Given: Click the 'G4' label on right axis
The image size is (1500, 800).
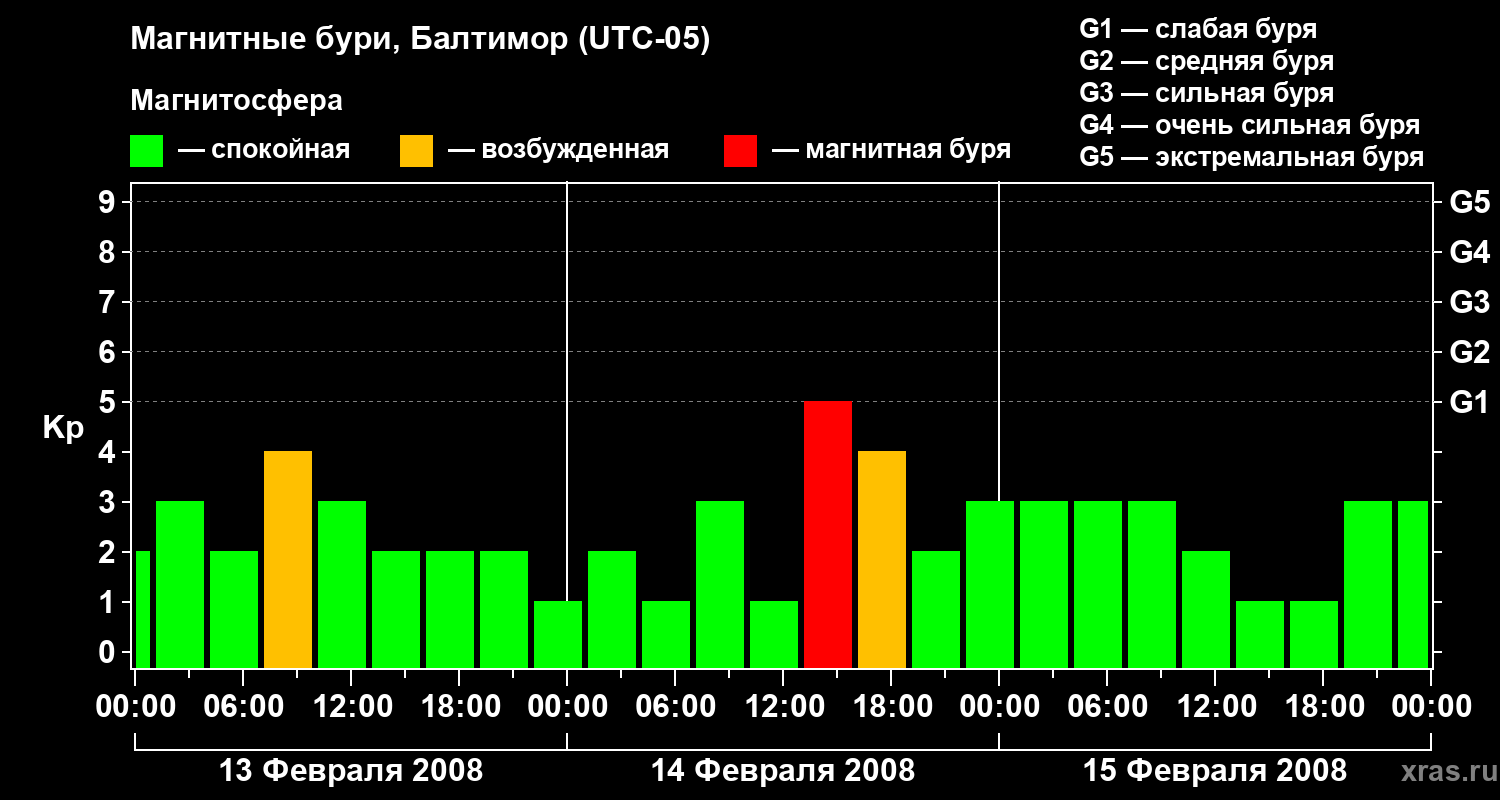Looking at the screenshot, I should 1470,252.
